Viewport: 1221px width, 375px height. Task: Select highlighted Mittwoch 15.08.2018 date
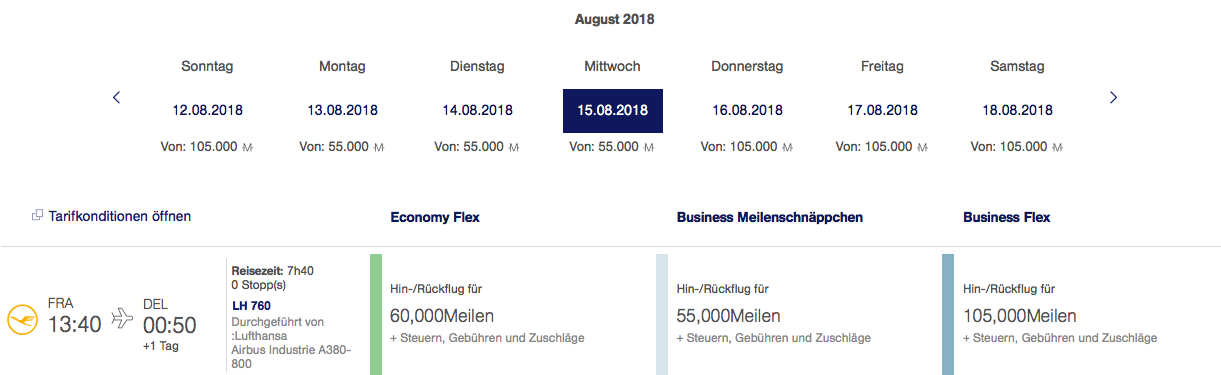612,110
